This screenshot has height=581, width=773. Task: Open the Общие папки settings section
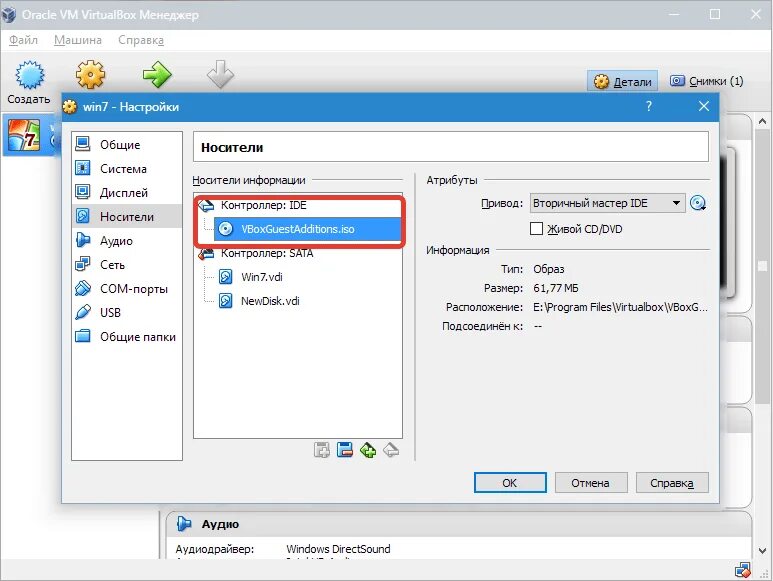[127, 337]
